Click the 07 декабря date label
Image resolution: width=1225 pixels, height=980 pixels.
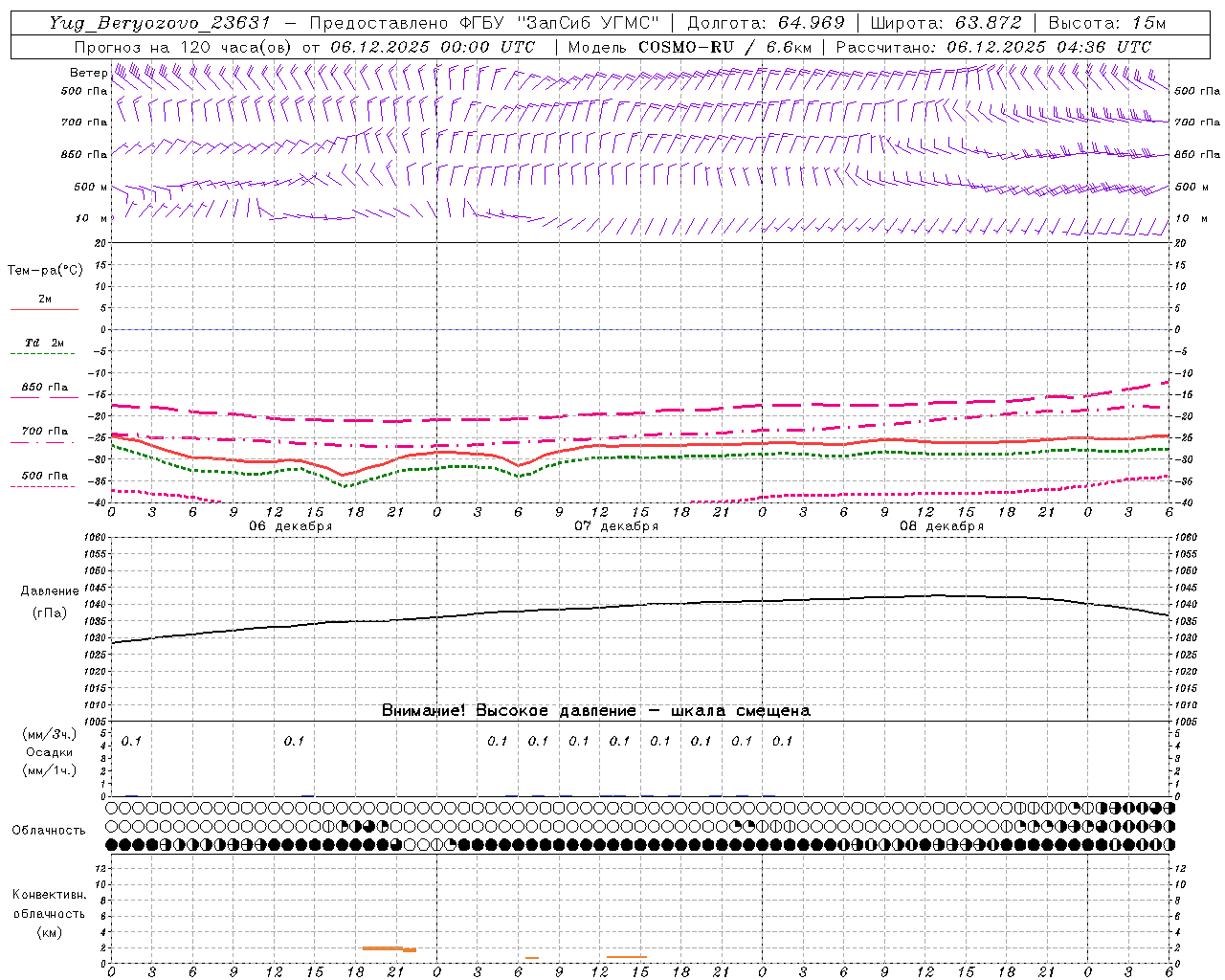616,526
